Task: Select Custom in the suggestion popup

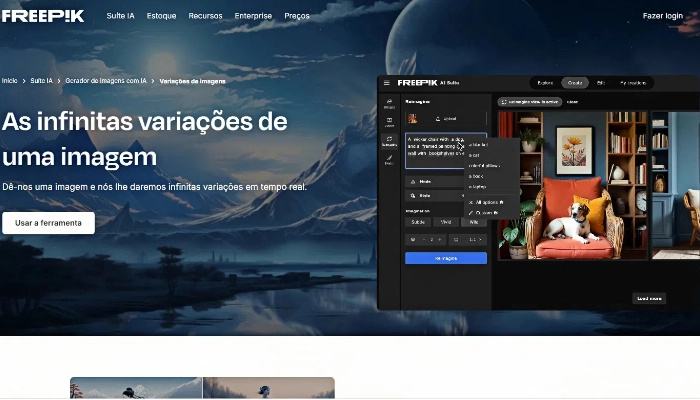Action: coord(483,213)
